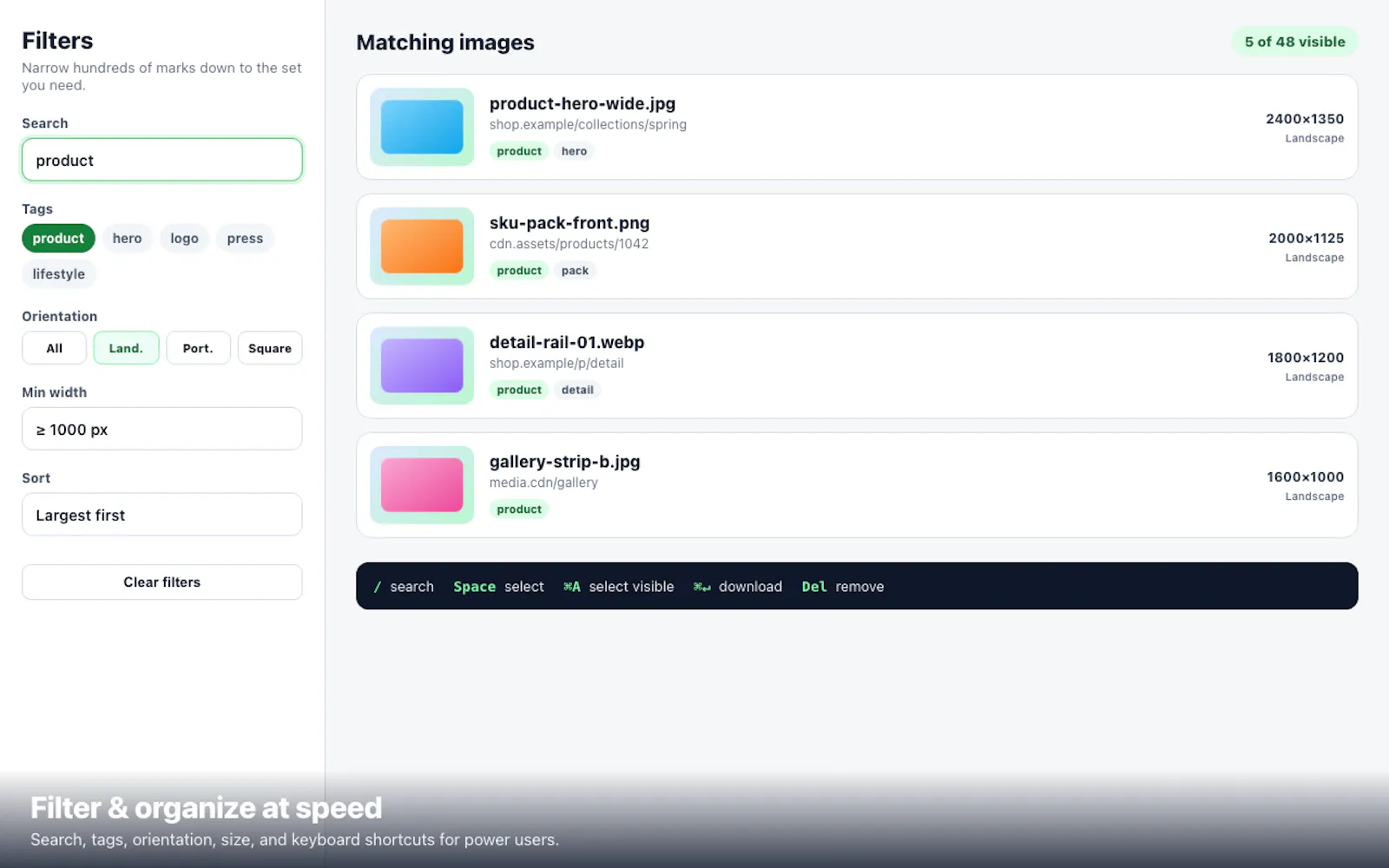Screen dimensions: 1389x868
Task: Click the '⌘A select visible' shortcut hint
Action: [618, 587]
